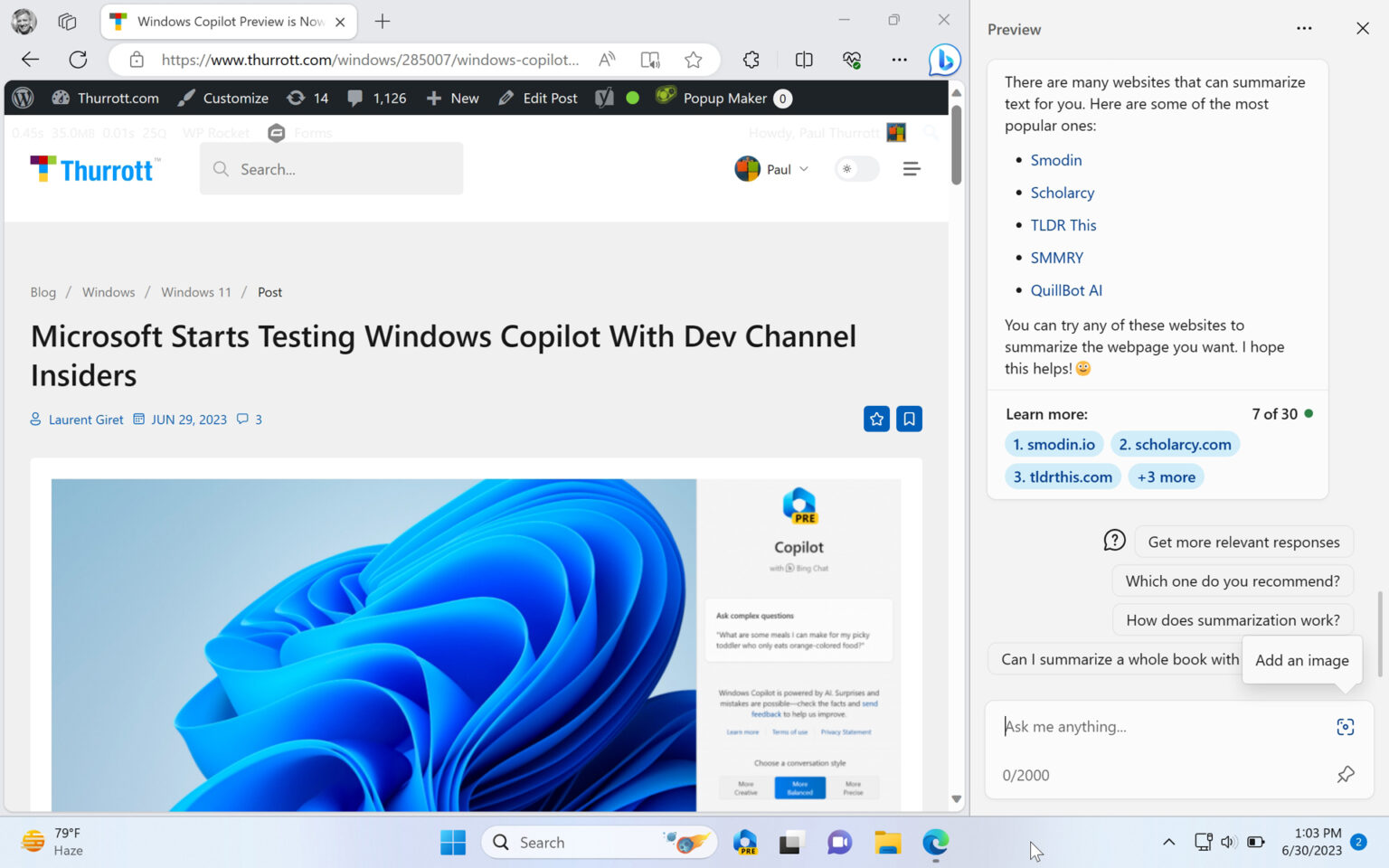Open Microsoft Edge taskbar icon

point(936,842)
